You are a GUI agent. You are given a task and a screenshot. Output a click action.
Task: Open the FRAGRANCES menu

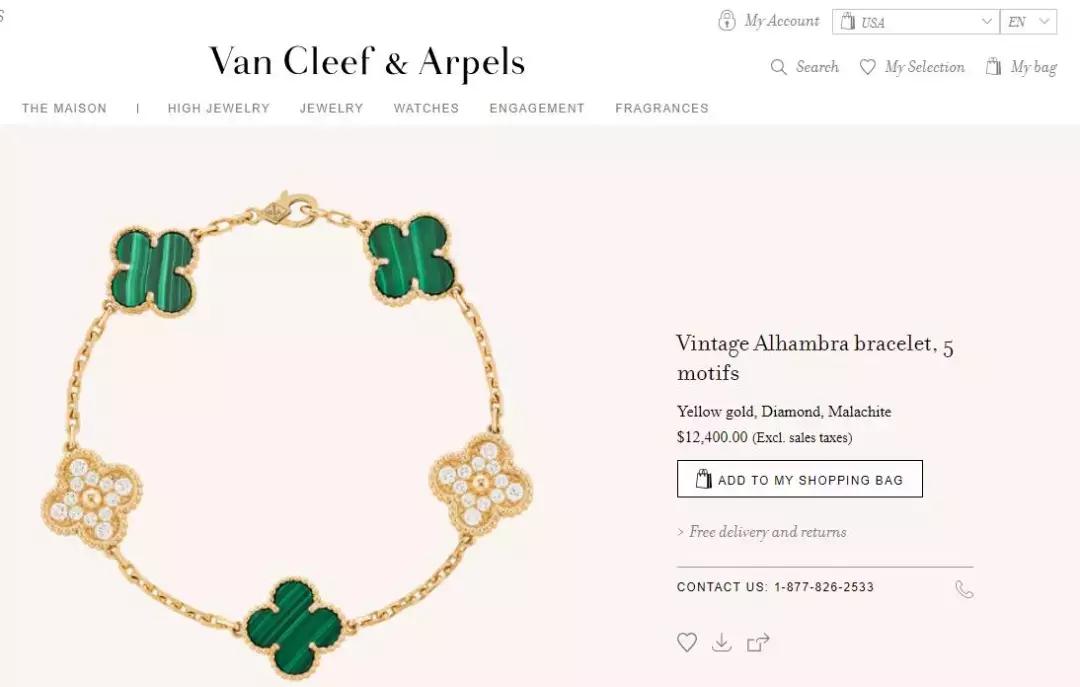[662, 108]
